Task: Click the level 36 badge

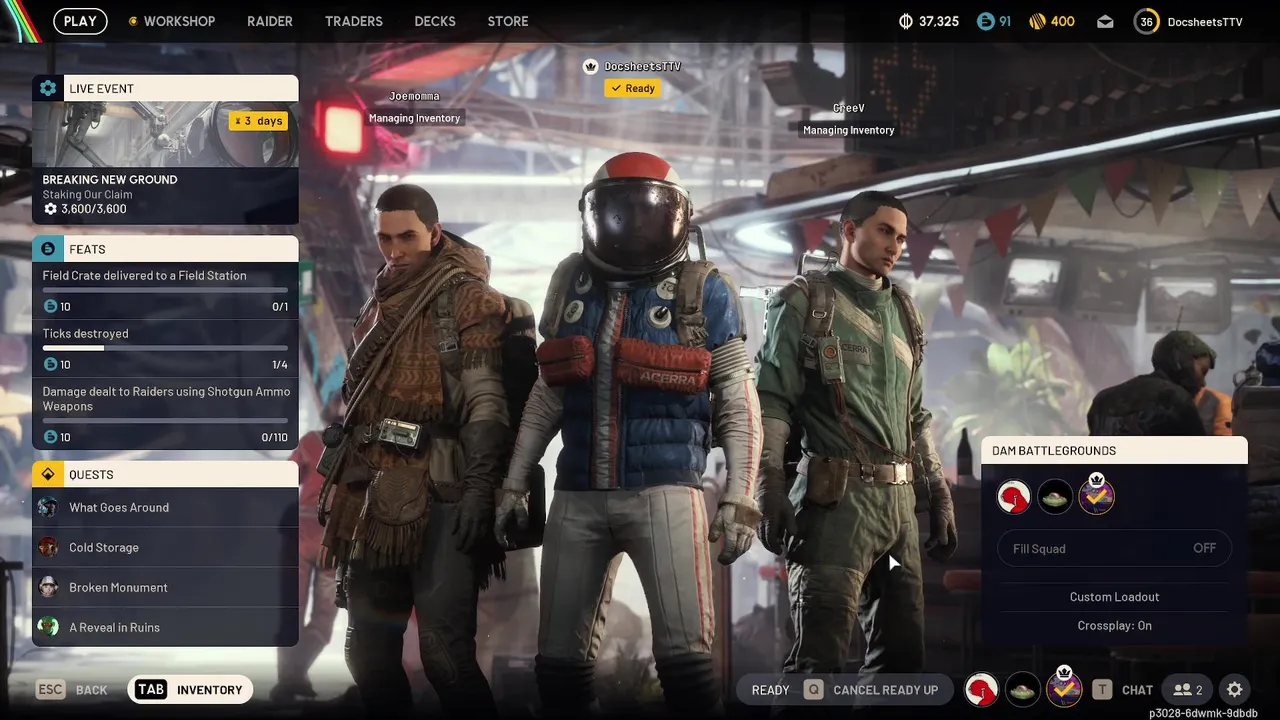Action: click(1146, 21)
